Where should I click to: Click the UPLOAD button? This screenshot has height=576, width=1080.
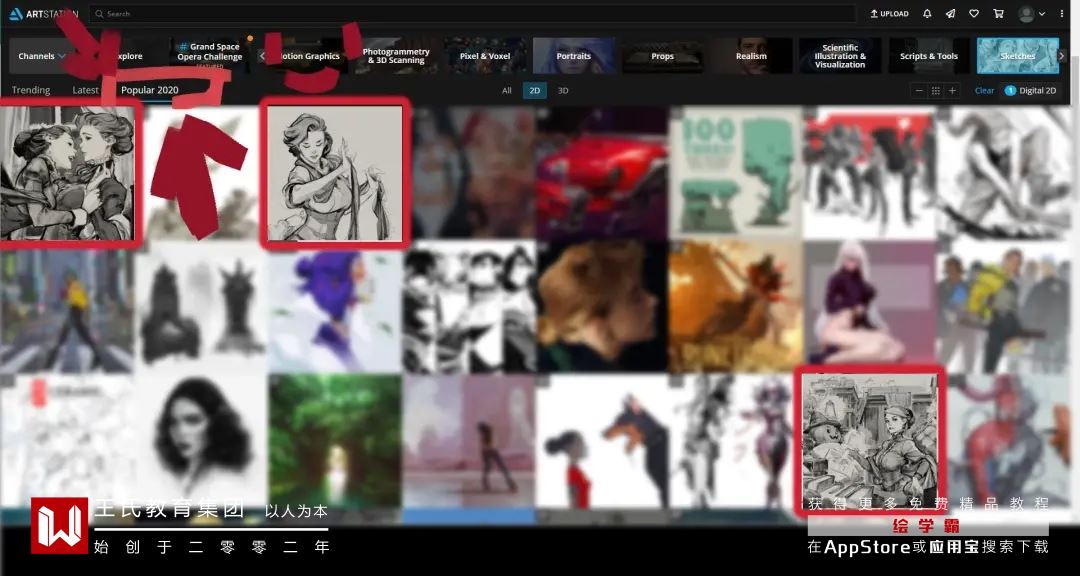pyautogui.click(x=889, y=14)
